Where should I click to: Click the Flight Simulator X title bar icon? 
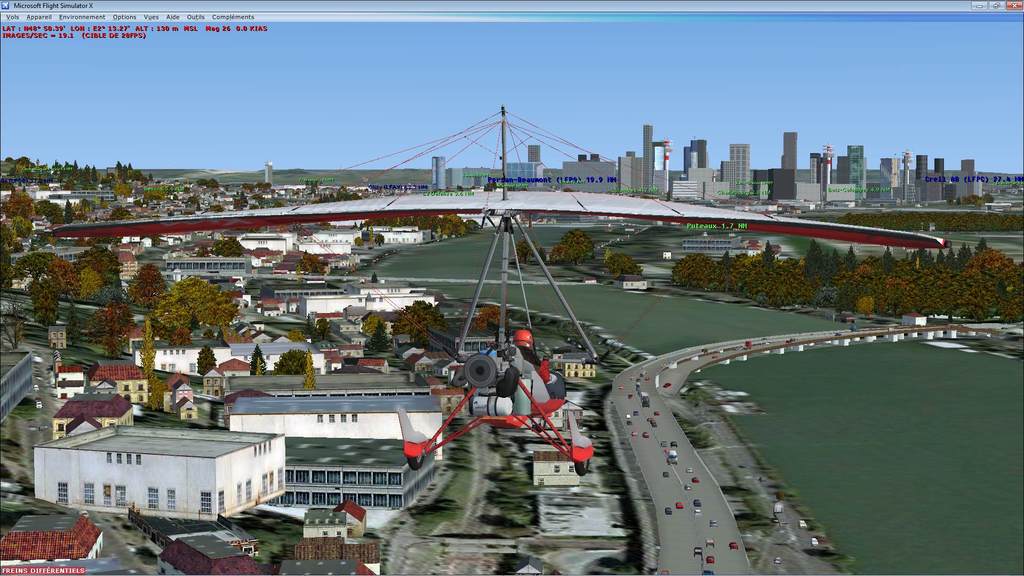[x=7, y=5]
